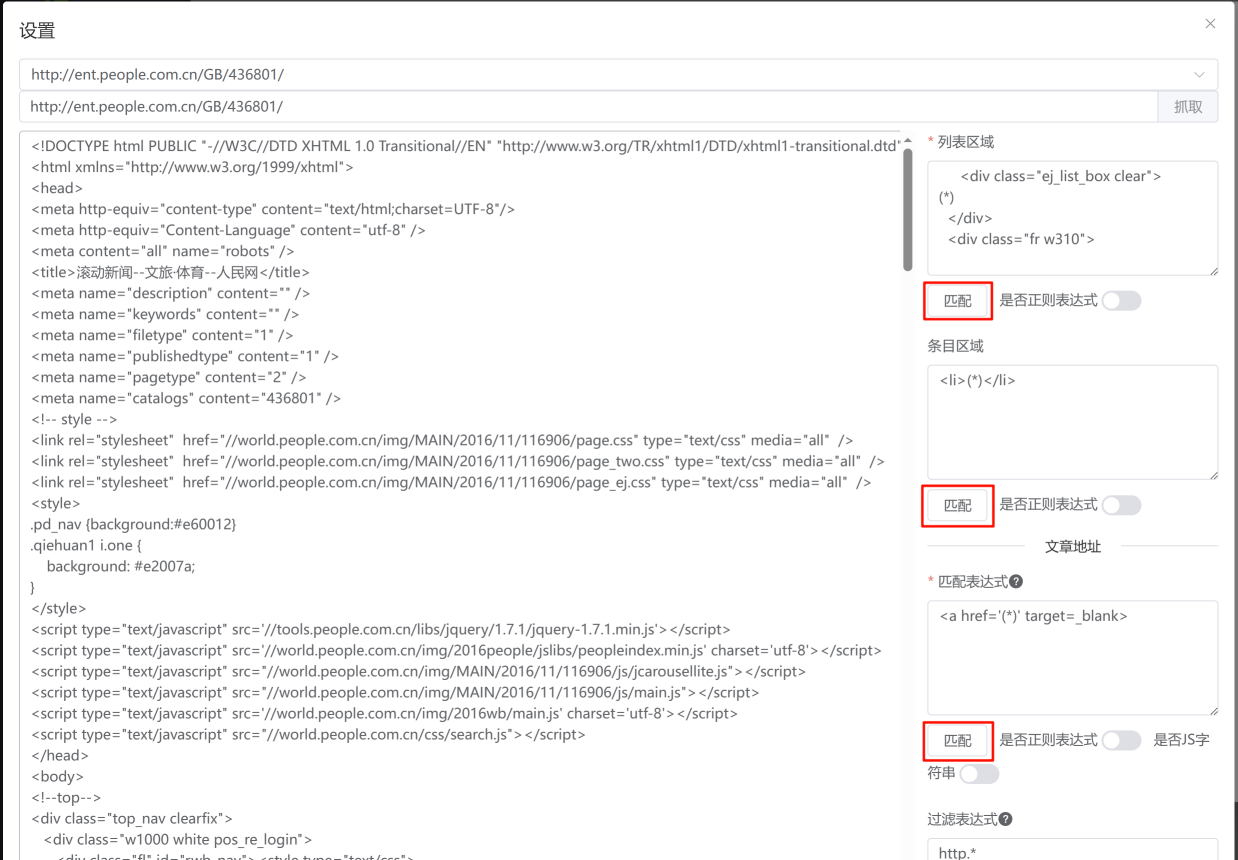Focus the URL input field left of 抓取
Viewport: 1238px width, 860px height.
(590, 107)
